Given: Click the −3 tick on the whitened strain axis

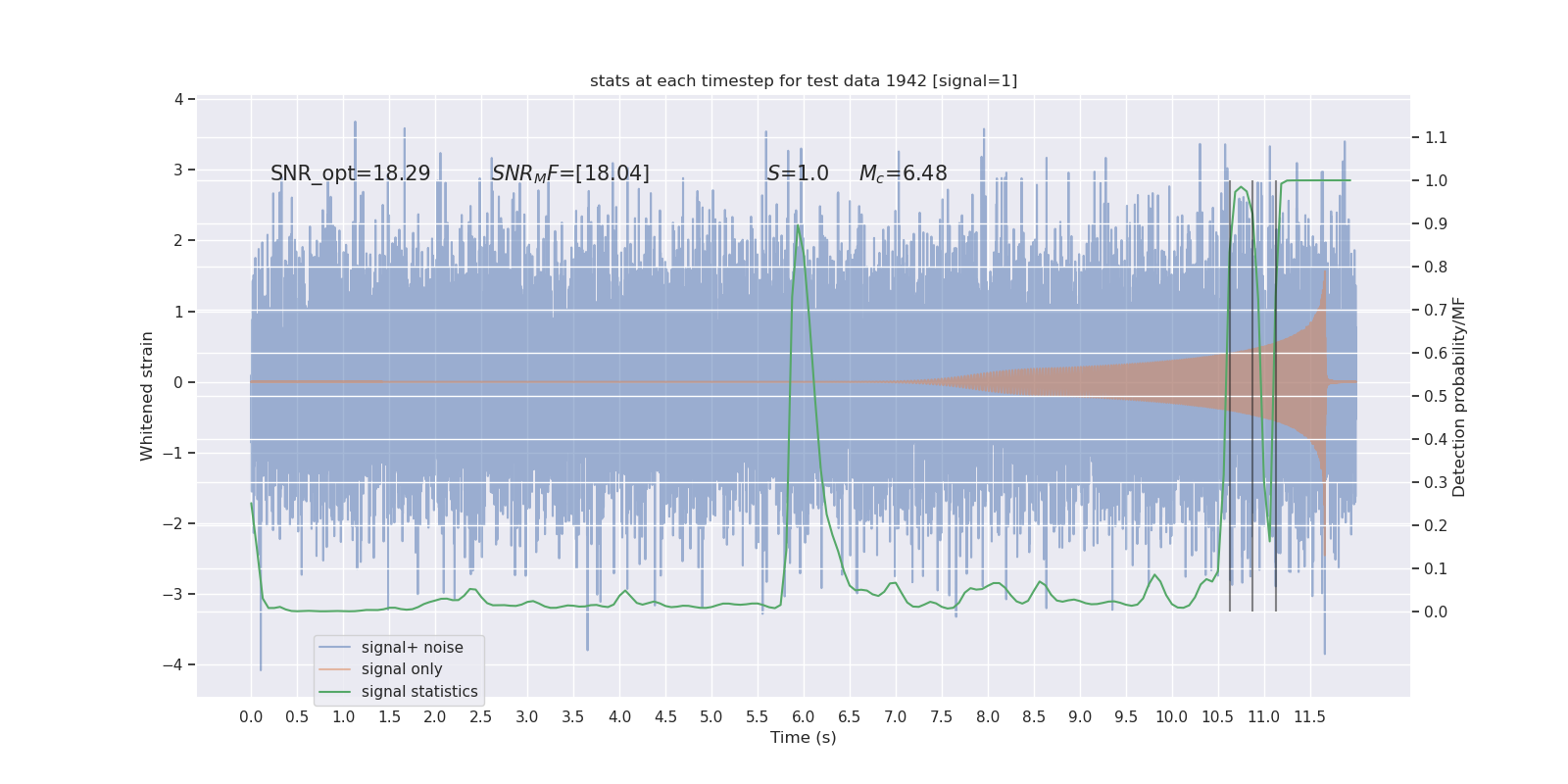Looking at the screenshot, I should click(172, 594).
